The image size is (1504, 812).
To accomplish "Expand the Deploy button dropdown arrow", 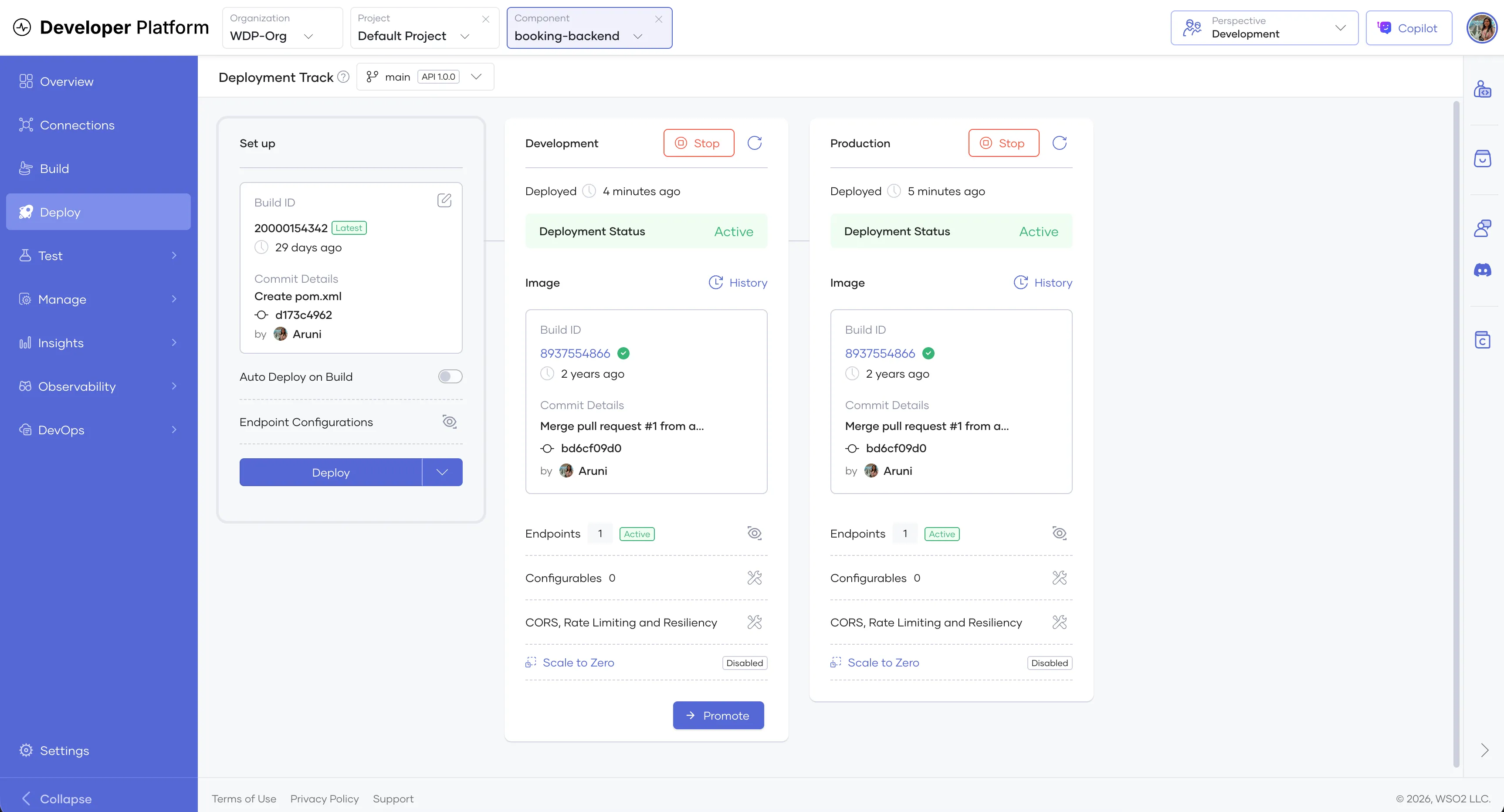I will click(x=442, y=472).
